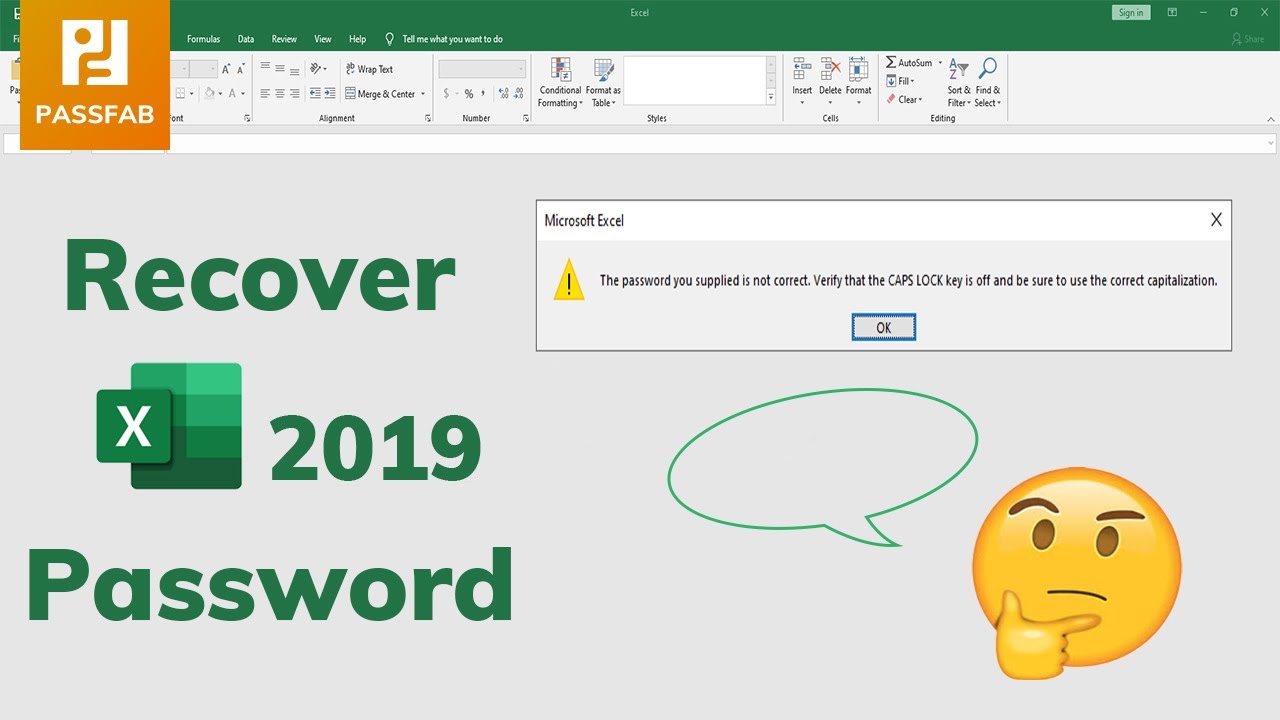Image resolution: width=1280 pixels, height=720 pixels.
Task: Open the Data ribbon tab
Action: 246,39
